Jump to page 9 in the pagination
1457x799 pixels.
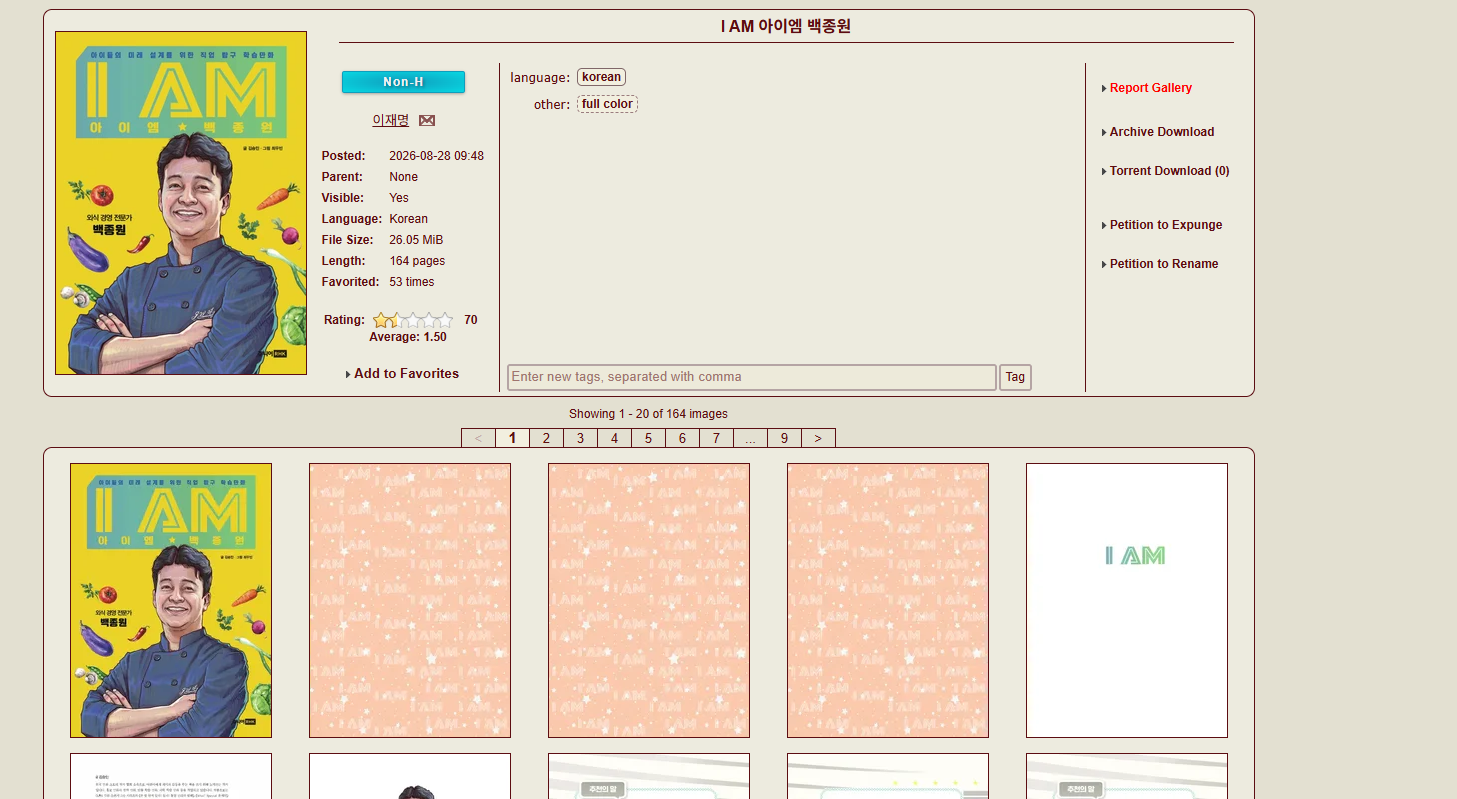[x=784, y=438]
